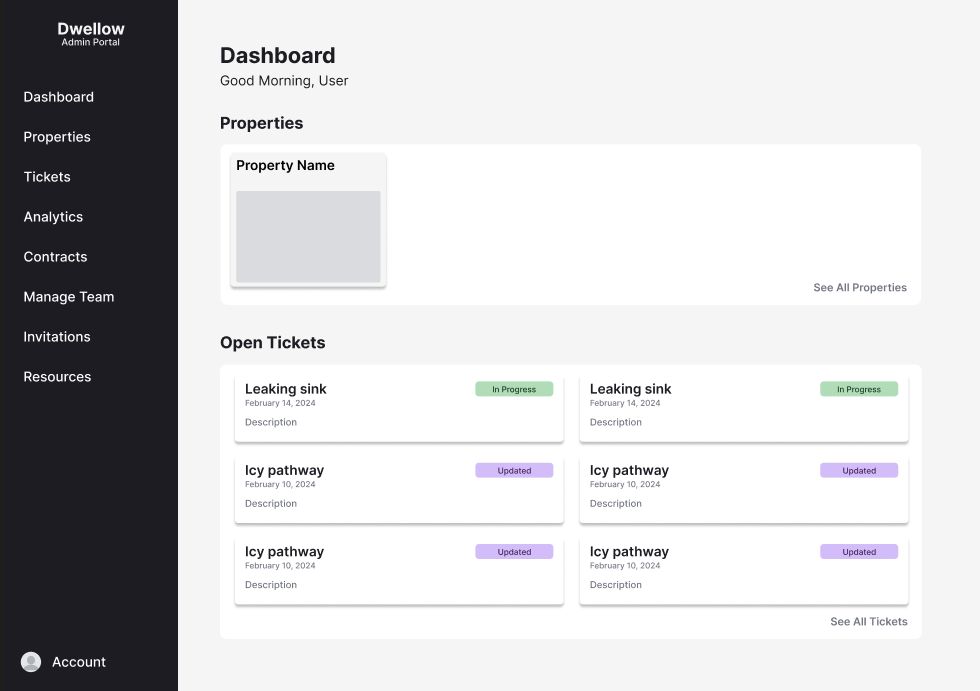The width and height of the screenshot is (980, 691).
Task: Open the bottom-right Icy pathway ticket
Action: (743, 571)
